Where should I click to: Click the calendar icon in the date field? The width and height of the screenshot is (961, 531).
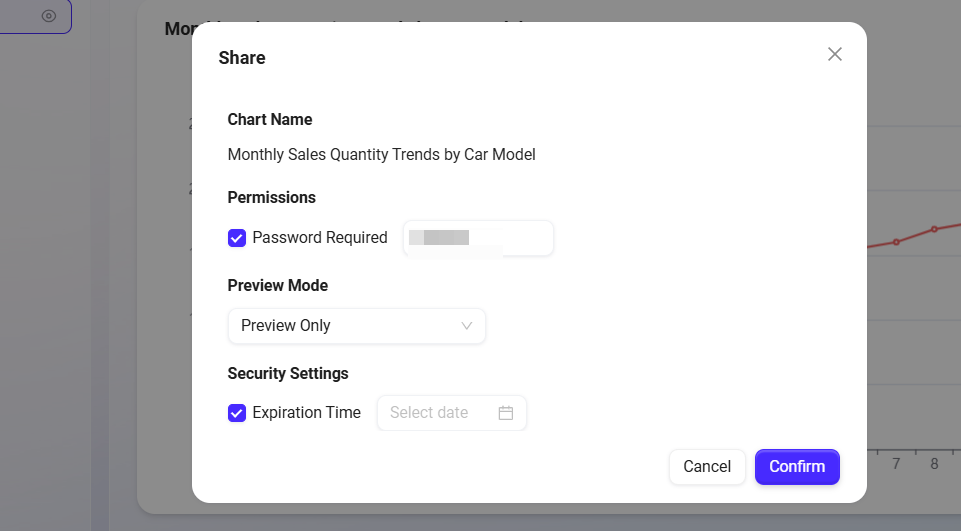(x=506, y=413)
